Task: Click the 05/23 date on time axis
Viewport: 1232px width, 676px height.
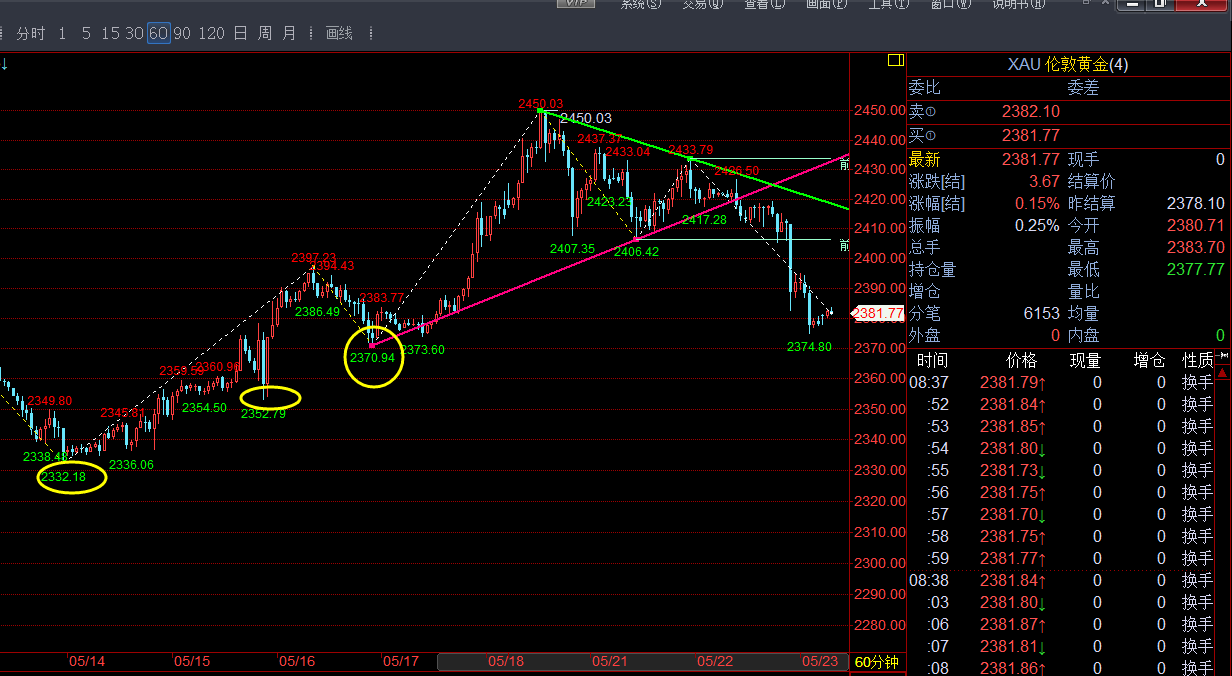Action: pyautogui.click(x=820, y=662)
